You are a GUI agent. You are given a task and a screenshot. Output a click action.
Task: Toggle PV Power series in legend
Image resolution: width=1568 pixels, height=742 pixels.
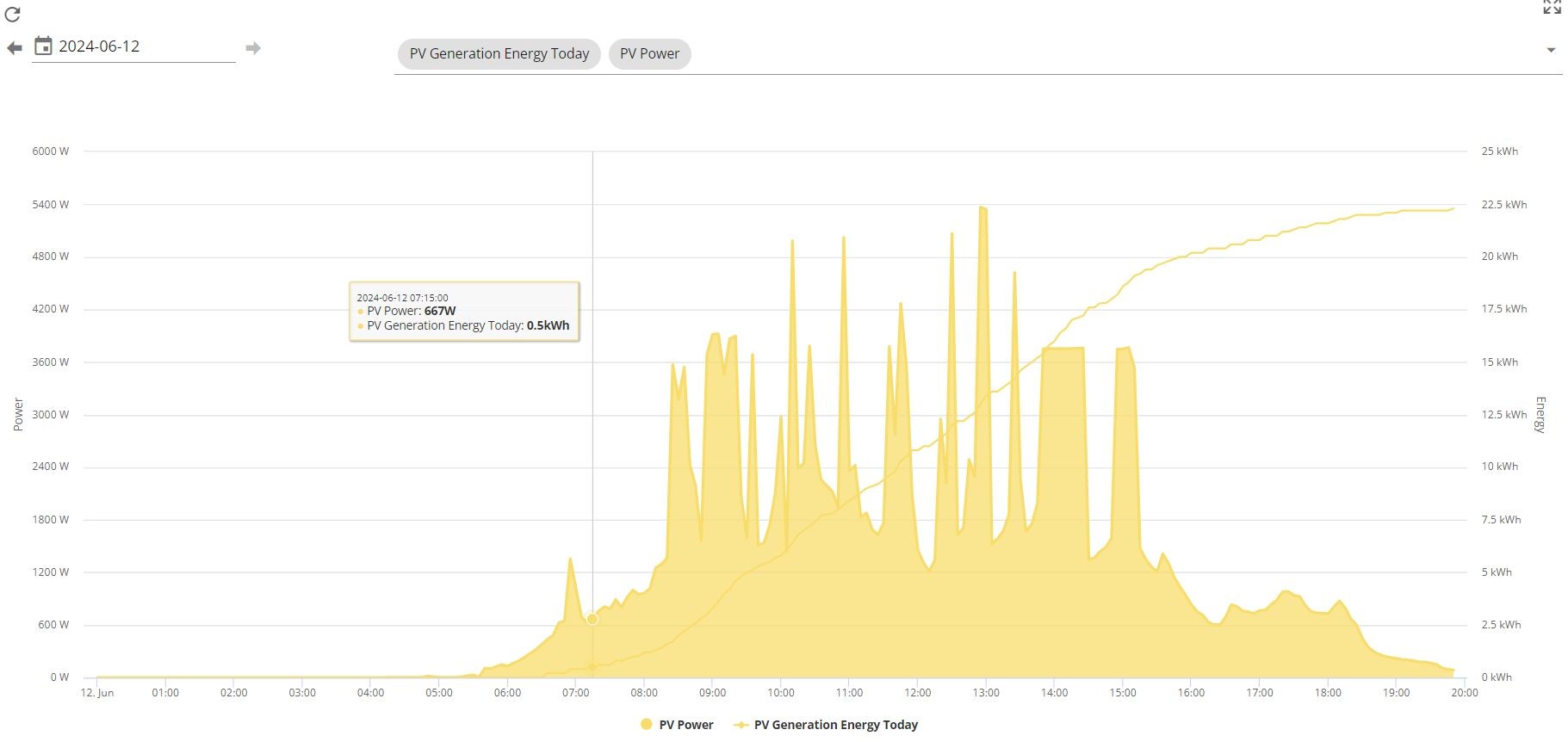678,725
